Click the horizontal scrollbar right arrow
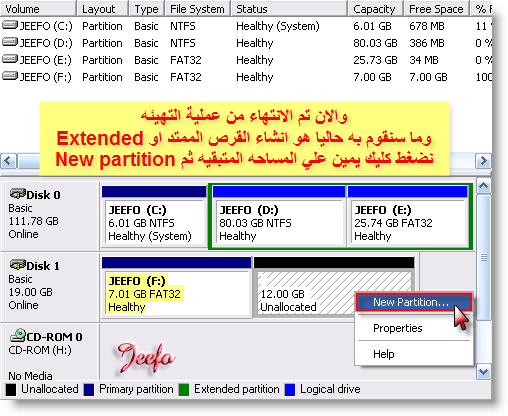Viewport: 508px width, 416px height. pyautogui.click(x=483, y=161)
